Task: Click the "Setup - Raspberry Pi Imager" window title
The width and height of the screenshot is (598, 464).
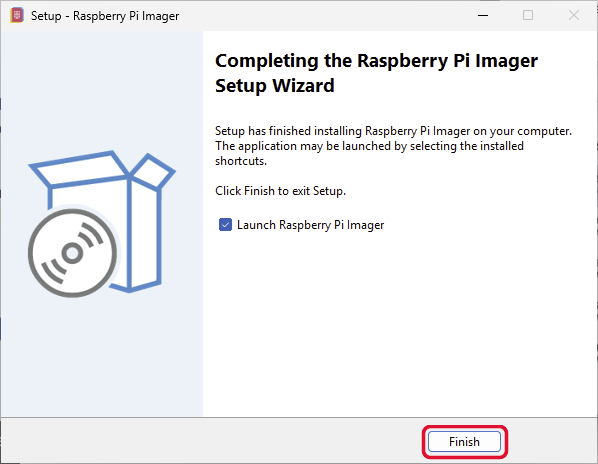Action: (x=105, y=16)
